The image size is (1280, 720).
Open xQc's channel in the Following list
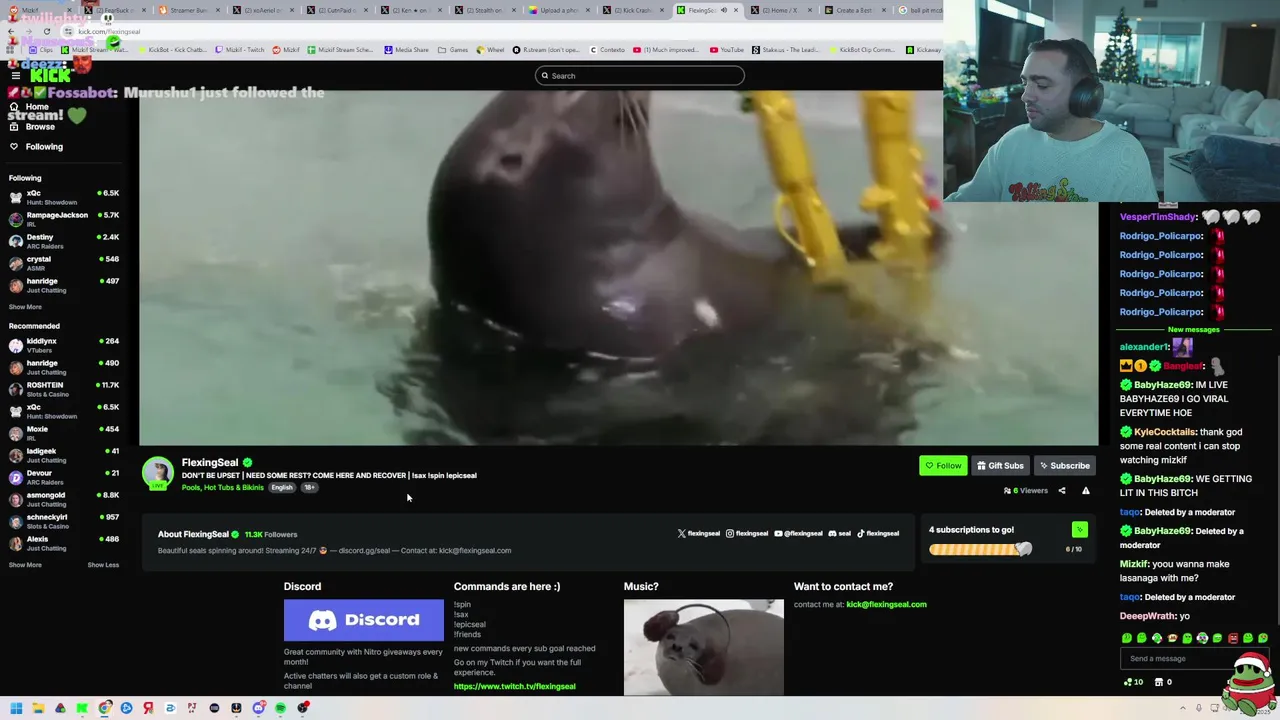(x=64, y=197)
